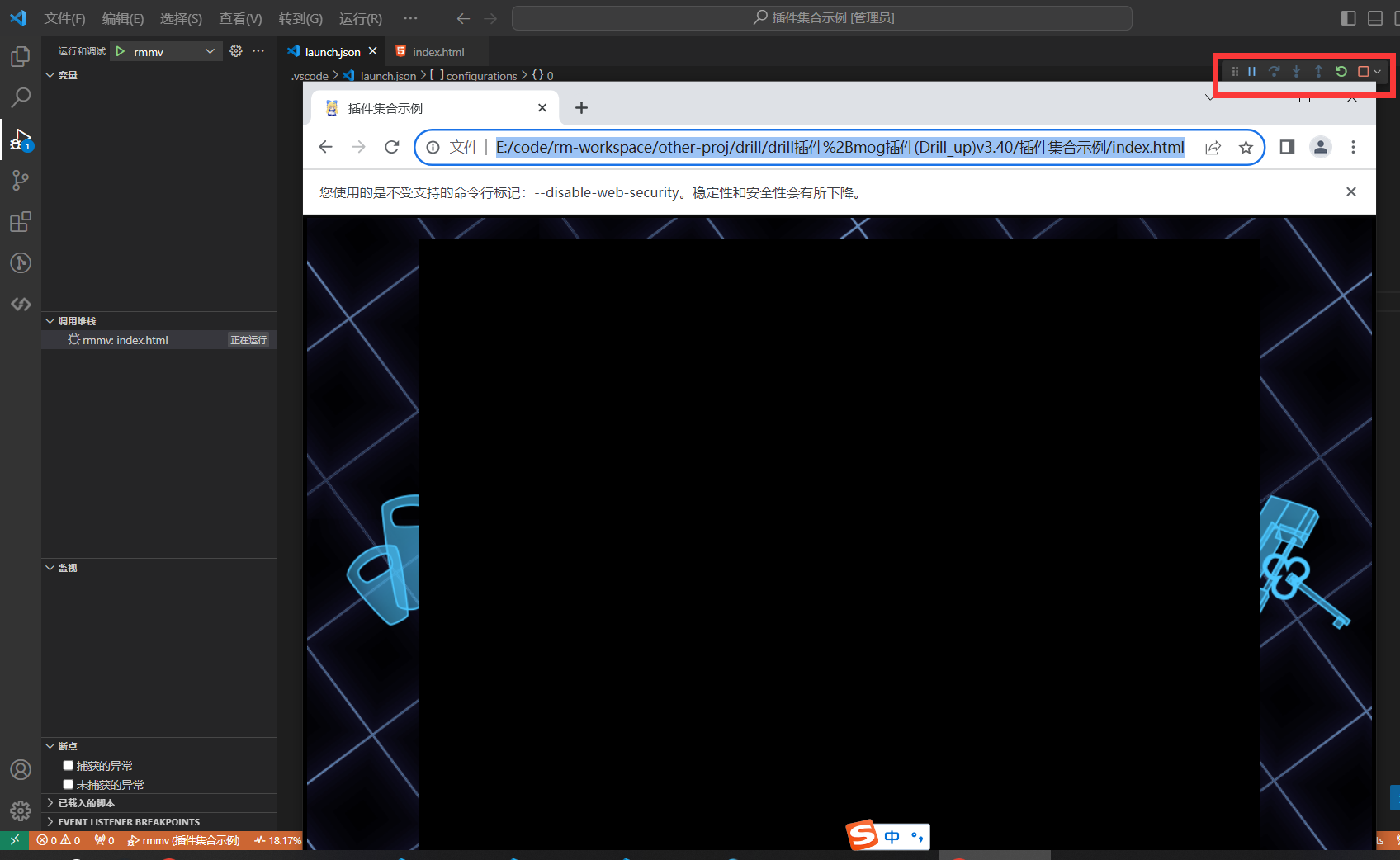Switch to the index.html editor tab
Image resolution: width=1400 pixels, height=860 pixels.
click(437, 51)
